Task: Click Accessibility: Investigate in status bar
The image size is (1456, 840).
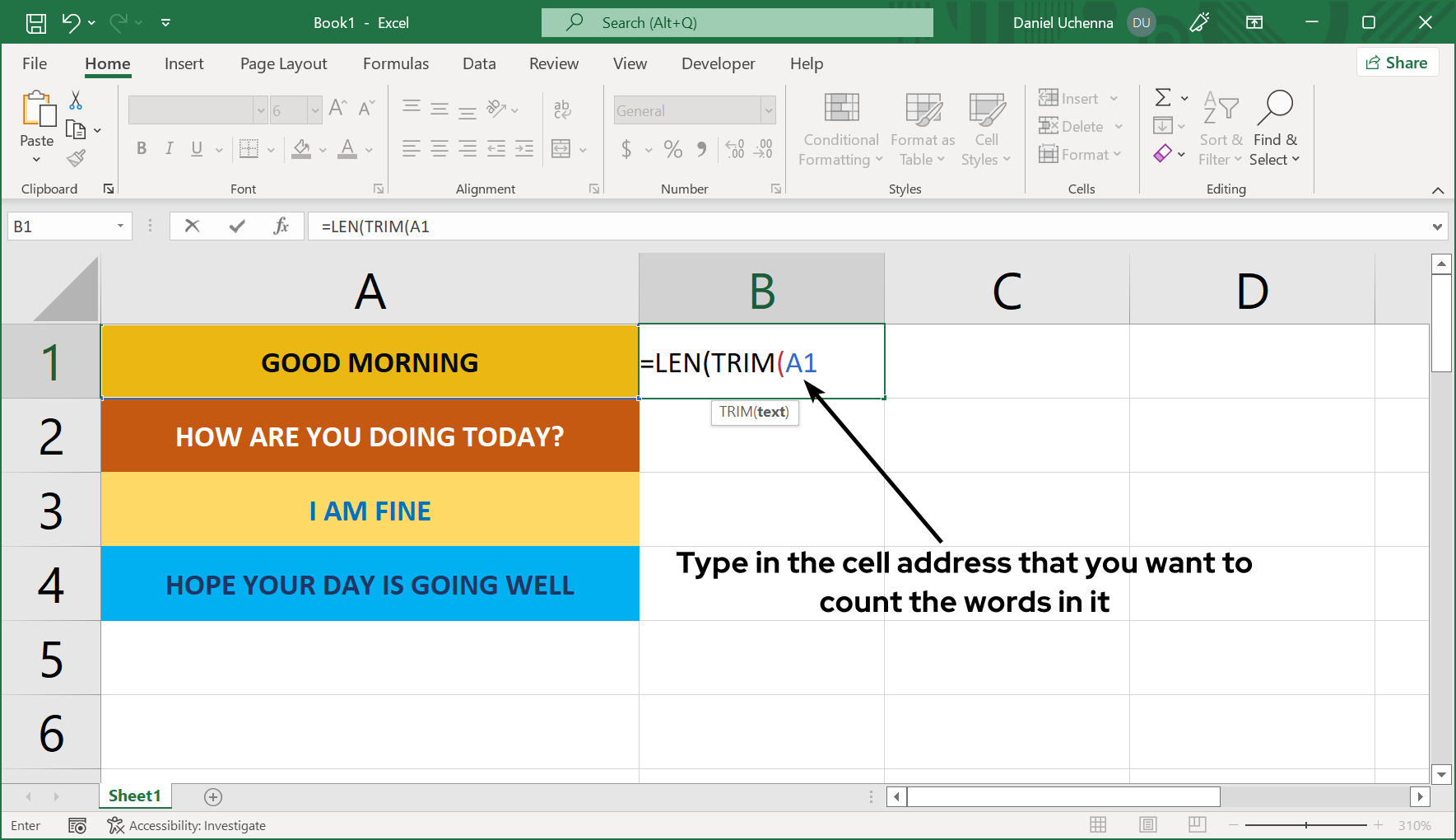Action: coord(187,825)
